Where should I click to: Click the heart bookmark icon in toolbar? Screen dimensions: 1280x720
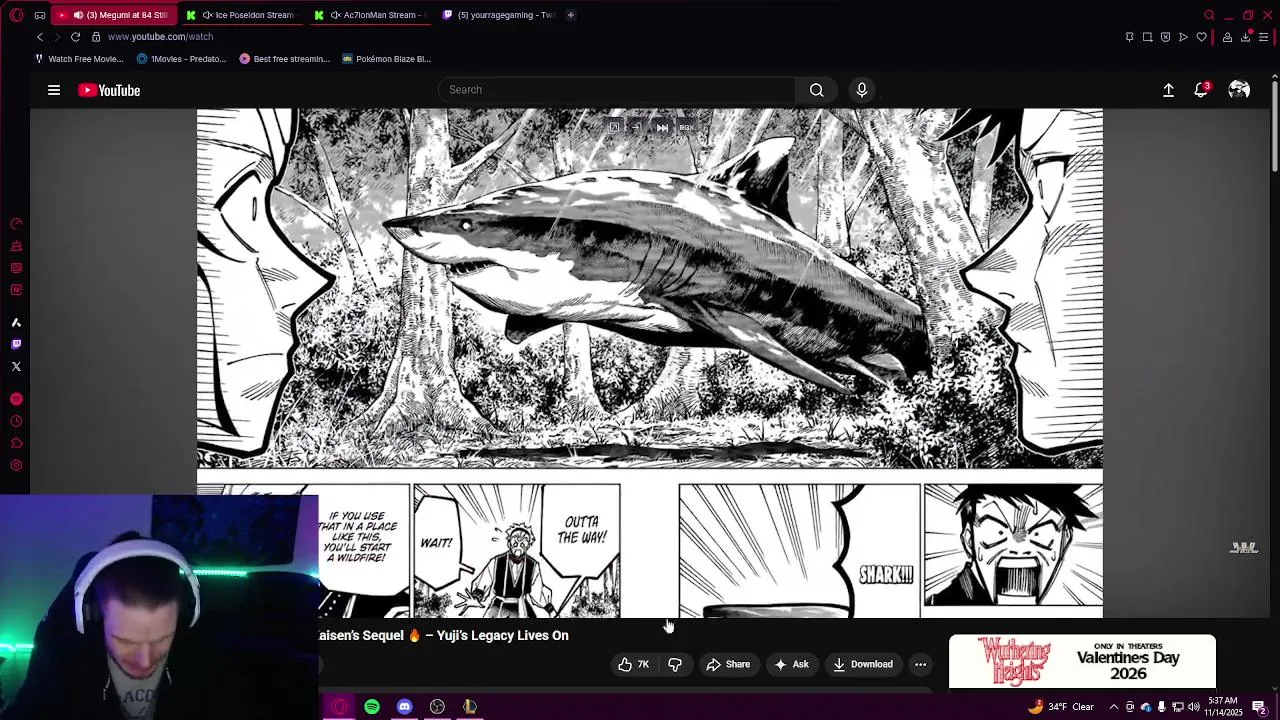1201,37
